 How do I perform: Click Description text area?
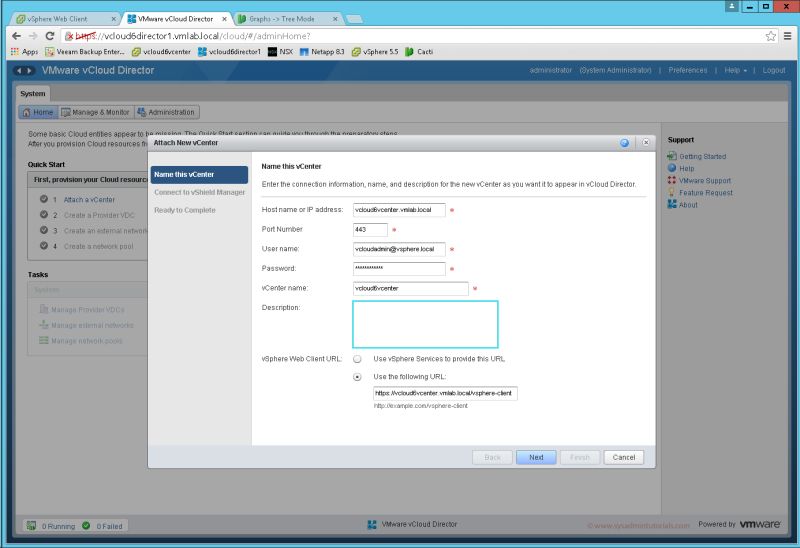[425, 325]
